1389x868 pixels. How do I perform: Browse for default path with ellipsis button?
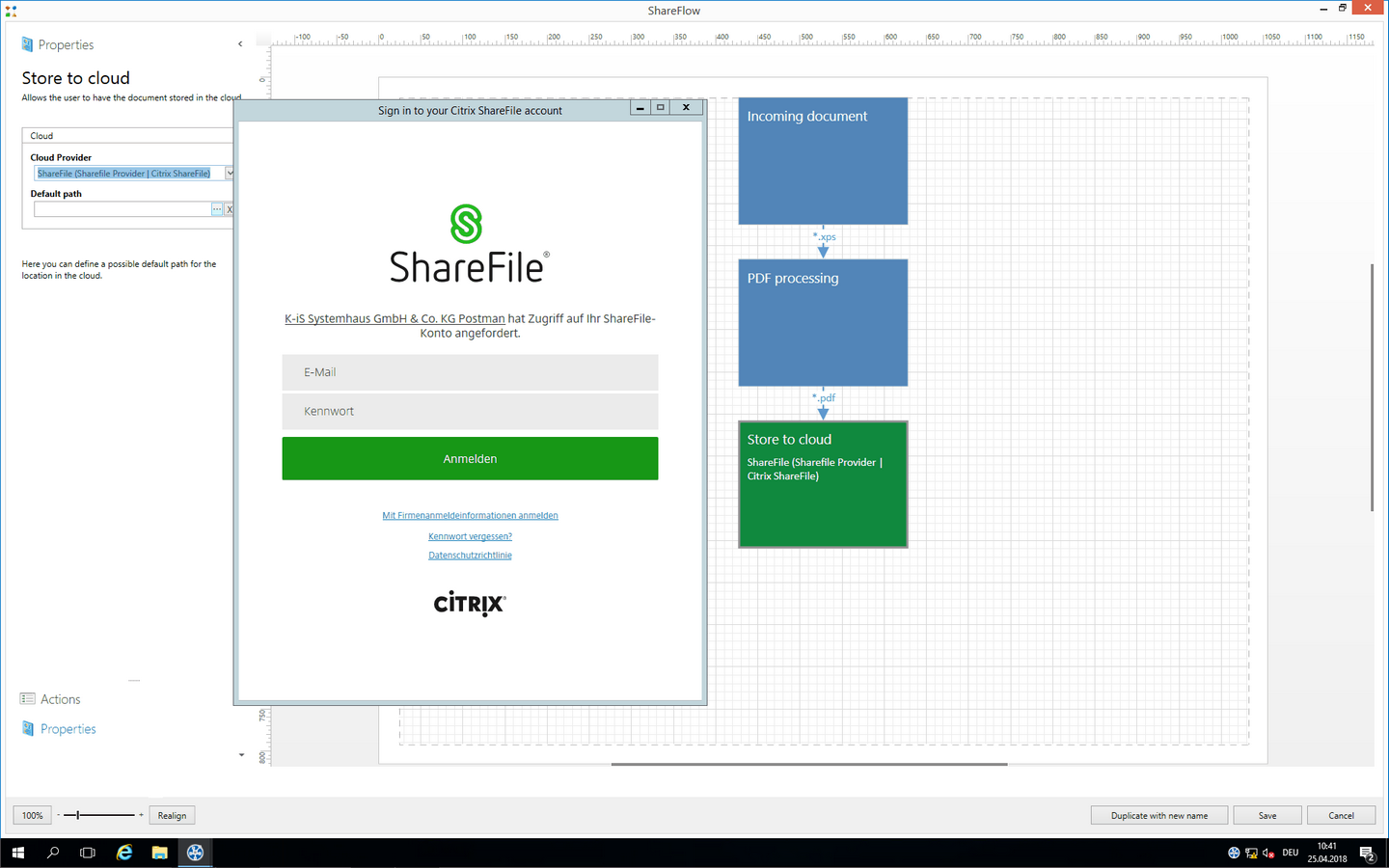pos(217,209)
